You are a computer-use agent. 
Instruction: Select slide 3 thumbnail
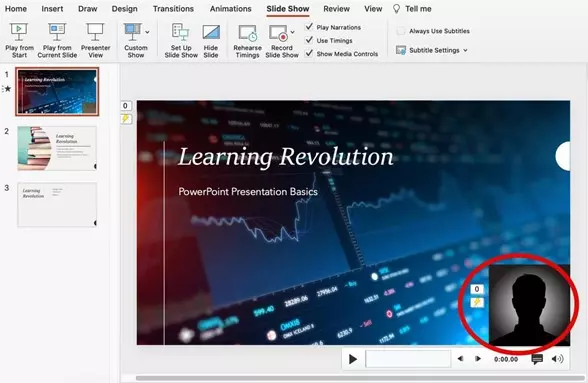[x=57, y=204]
